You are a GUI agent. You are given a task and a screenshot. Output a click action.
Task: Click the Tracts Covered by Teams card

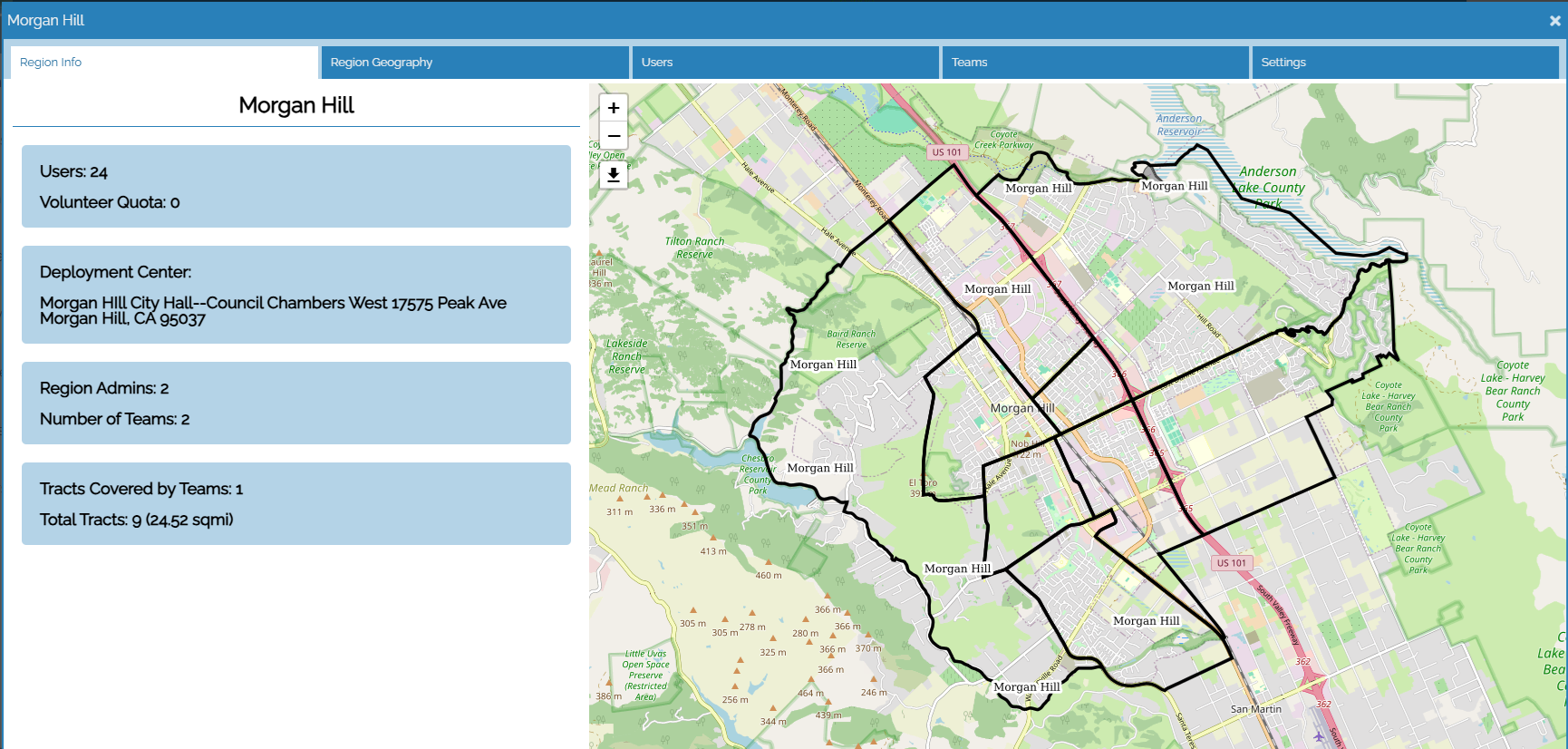[x=296, y=503]
